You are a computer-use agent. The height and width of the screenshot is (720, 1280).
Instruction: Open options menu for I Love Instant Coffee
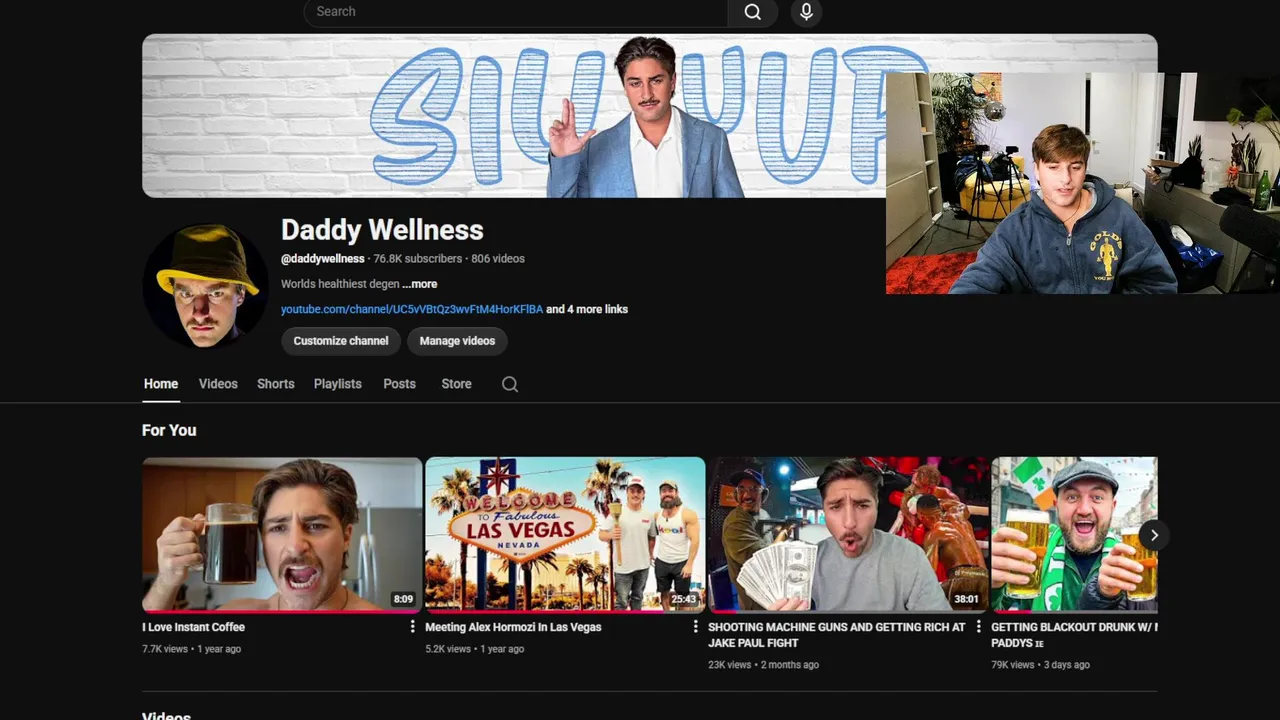click(412, 626)
